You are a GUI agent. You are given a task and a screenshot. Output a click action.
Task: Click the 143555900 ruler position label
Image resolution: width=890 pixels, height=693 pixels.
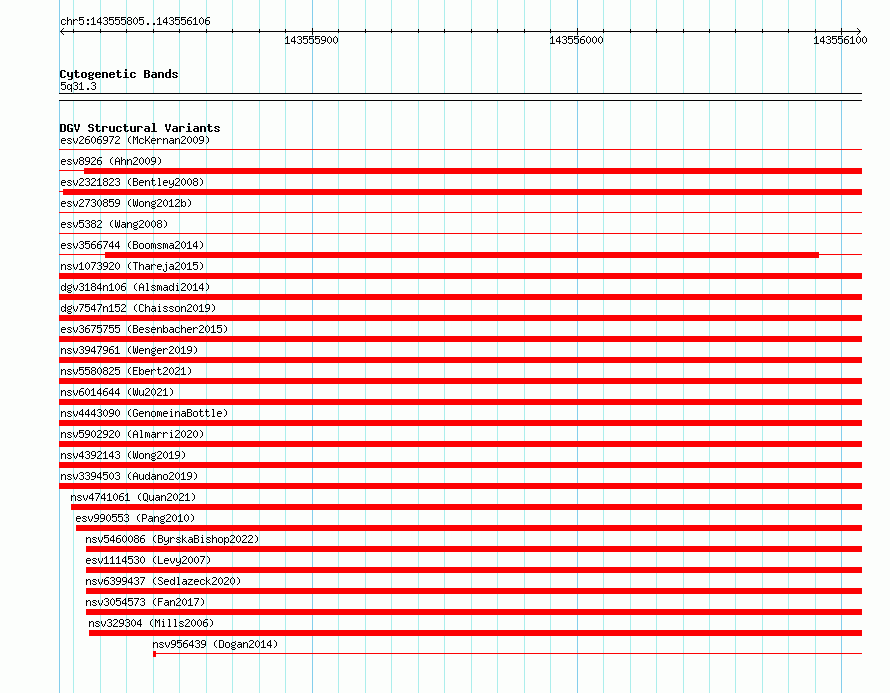311,40
